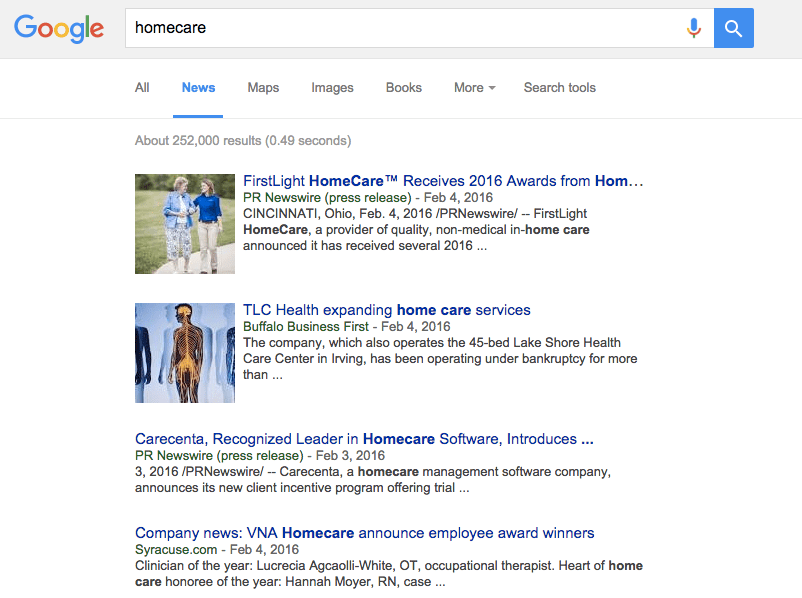This screenshot has width=802, height=598.
Task: Open FirstLight HomeCare awards headline
Action: pos(443,181)
